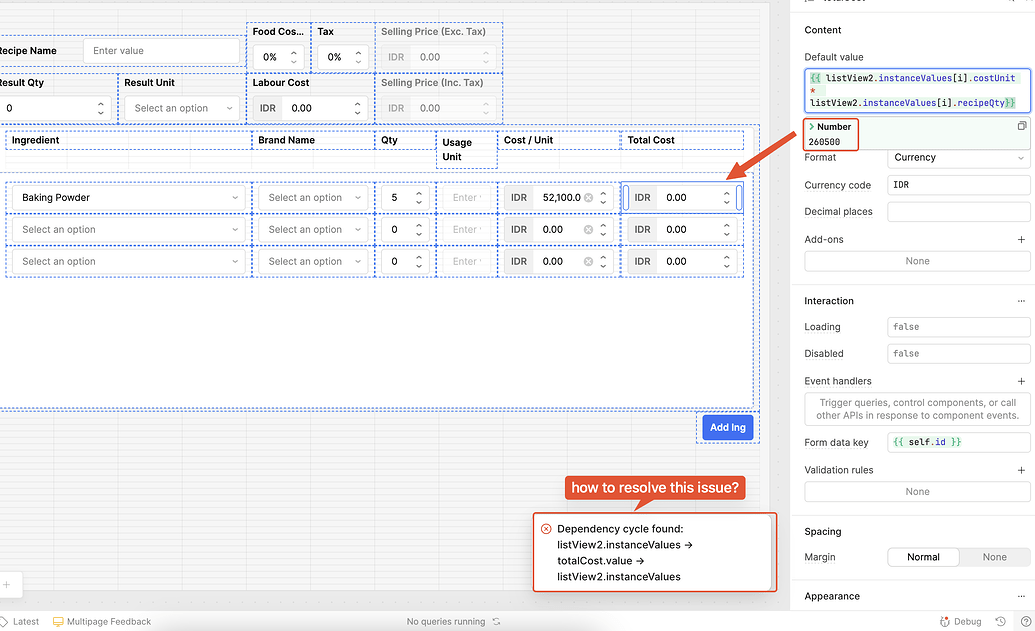Click the Validation rules None box
Image resolution: width=1035 pixels, height=631 pixels.
(x=917, y=492)
